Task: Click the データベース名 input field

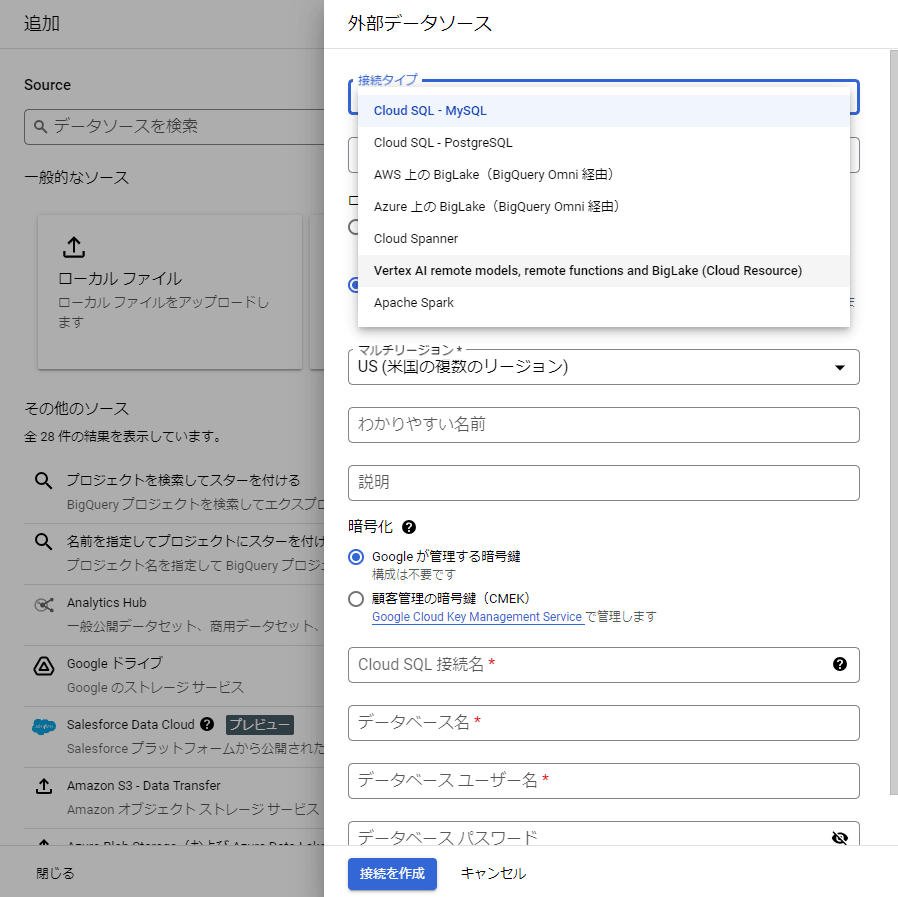Action: tap(603, 723)
